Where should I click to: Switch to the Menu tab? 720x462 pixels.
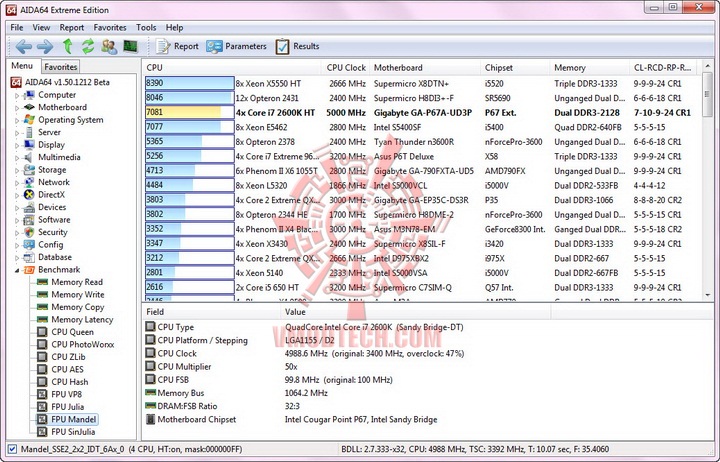point(22,66)
